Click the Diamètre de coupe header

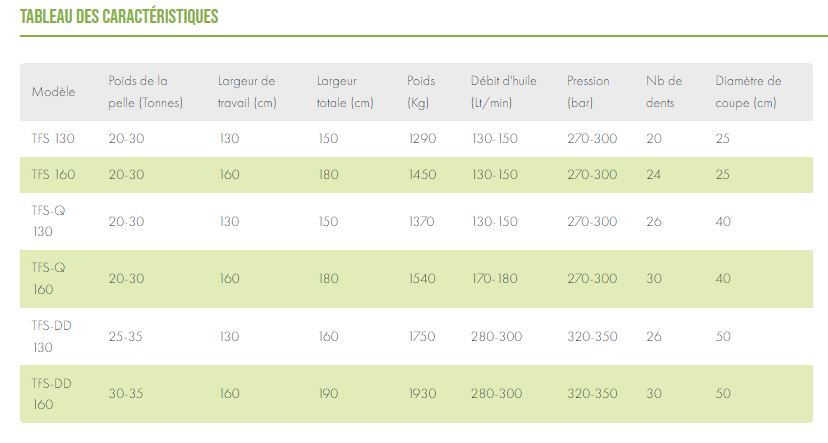748,92
